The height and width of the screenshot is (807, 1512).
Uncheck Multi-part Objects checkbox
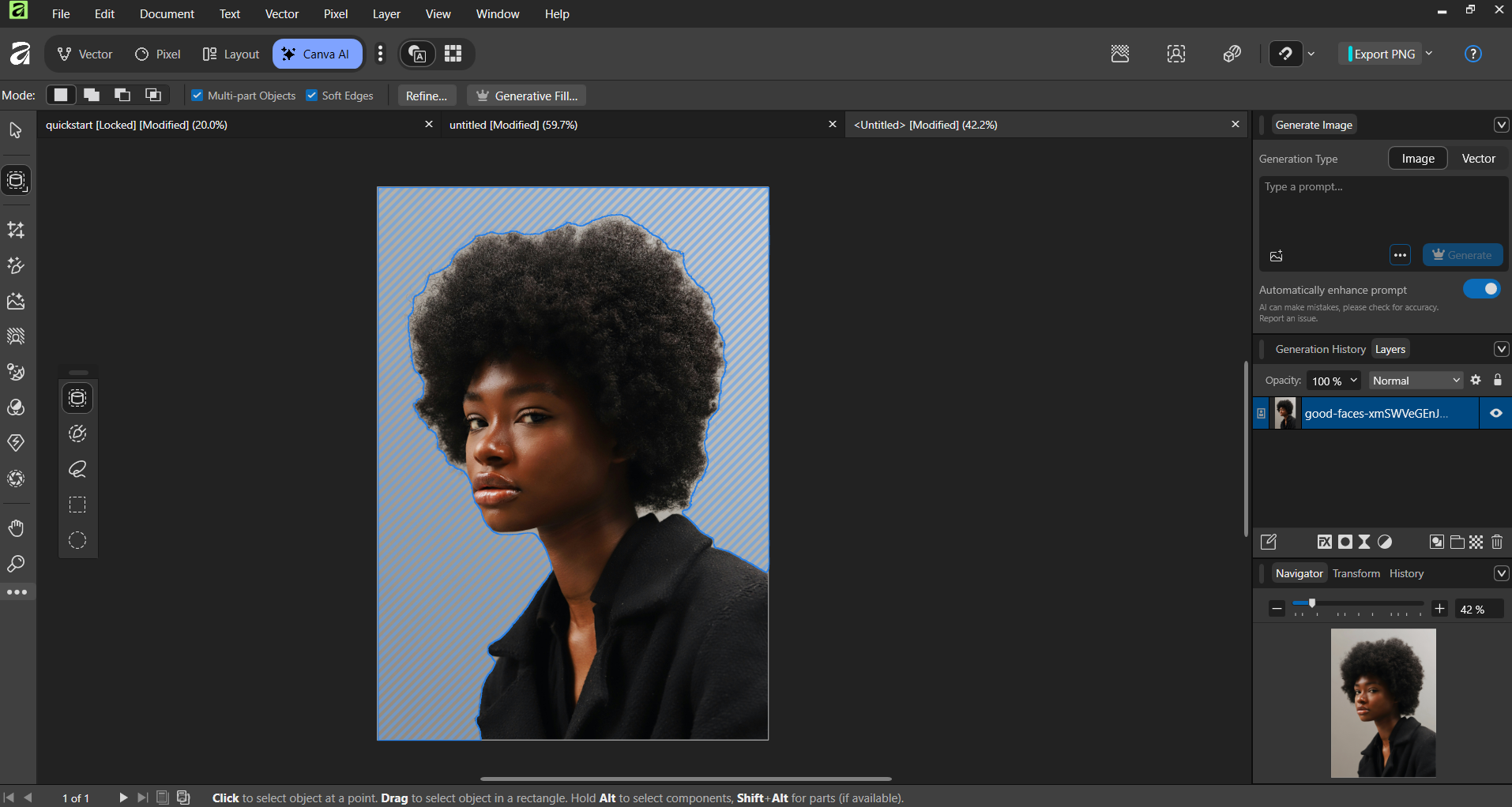197,96
